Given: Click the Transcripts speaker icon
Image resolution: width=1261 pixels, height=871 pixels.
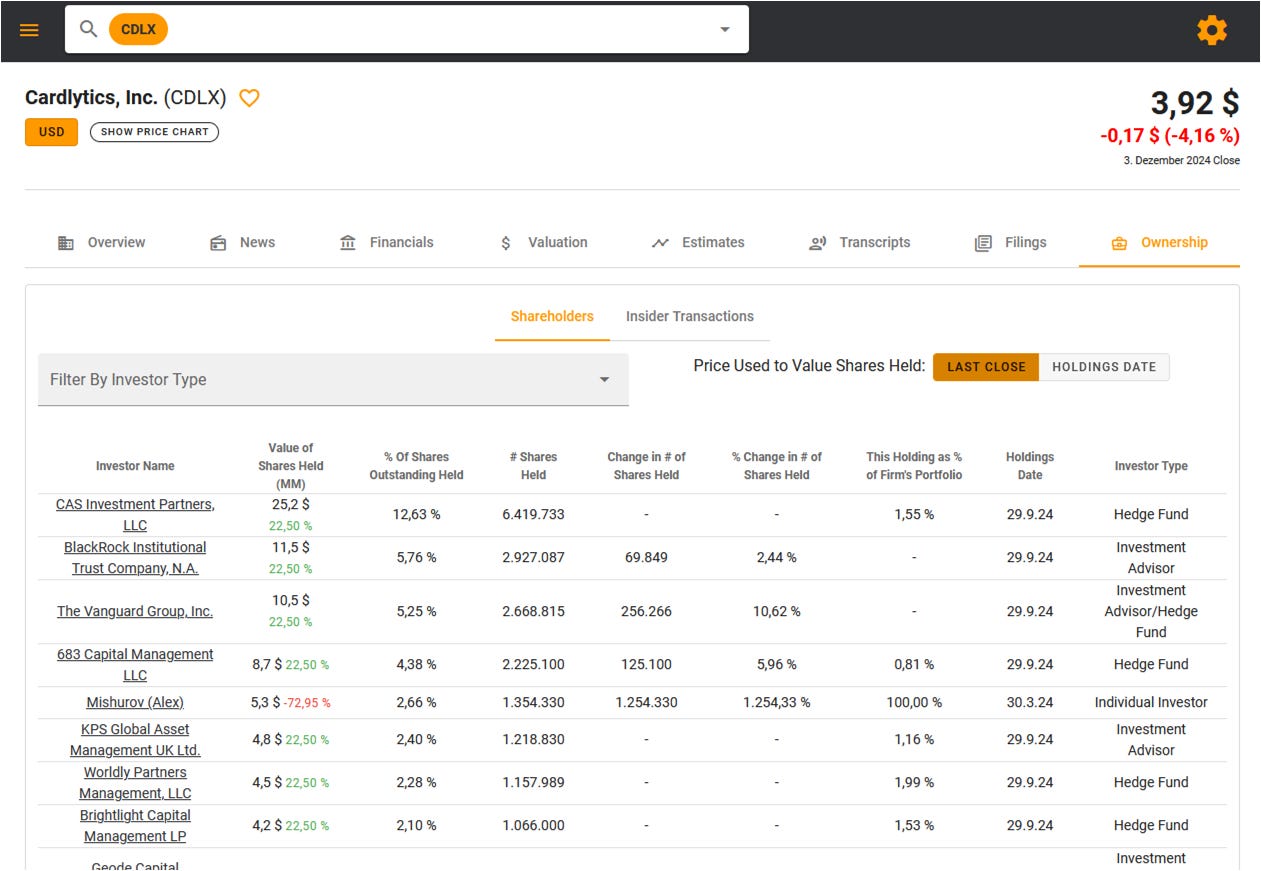Looking at the screenshot, I should 818,243.
